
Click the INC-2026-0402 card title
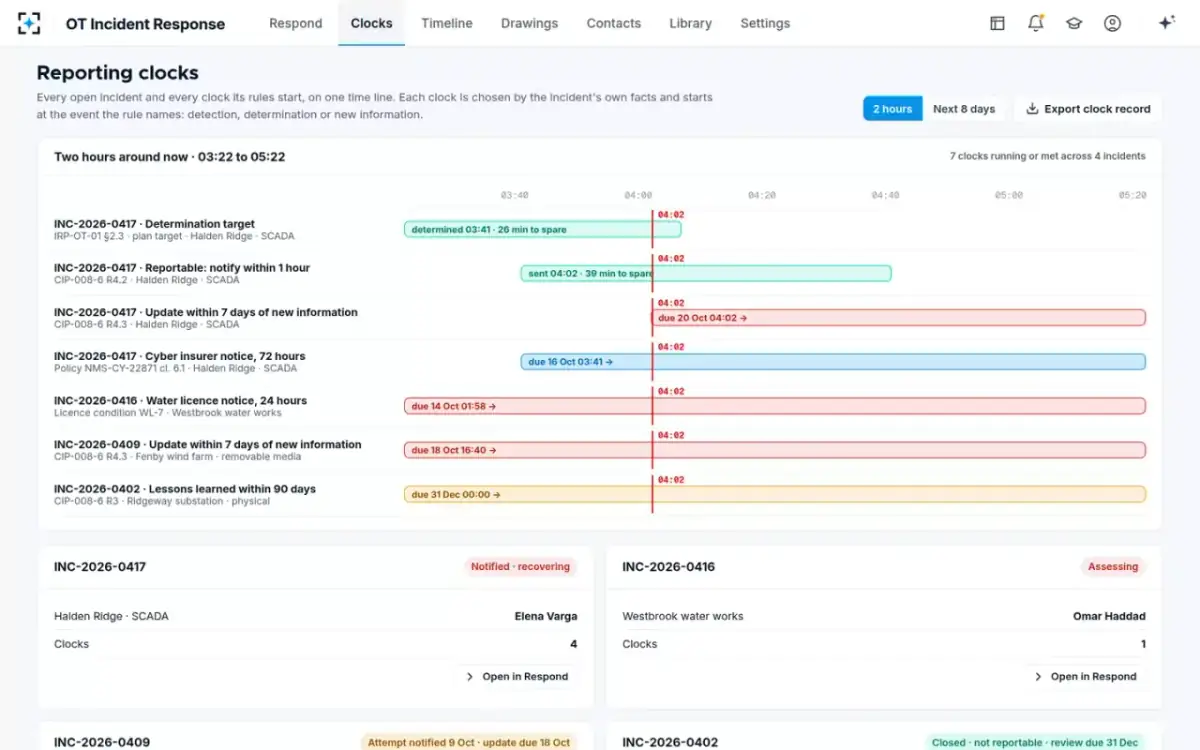[x=670, y=742]
